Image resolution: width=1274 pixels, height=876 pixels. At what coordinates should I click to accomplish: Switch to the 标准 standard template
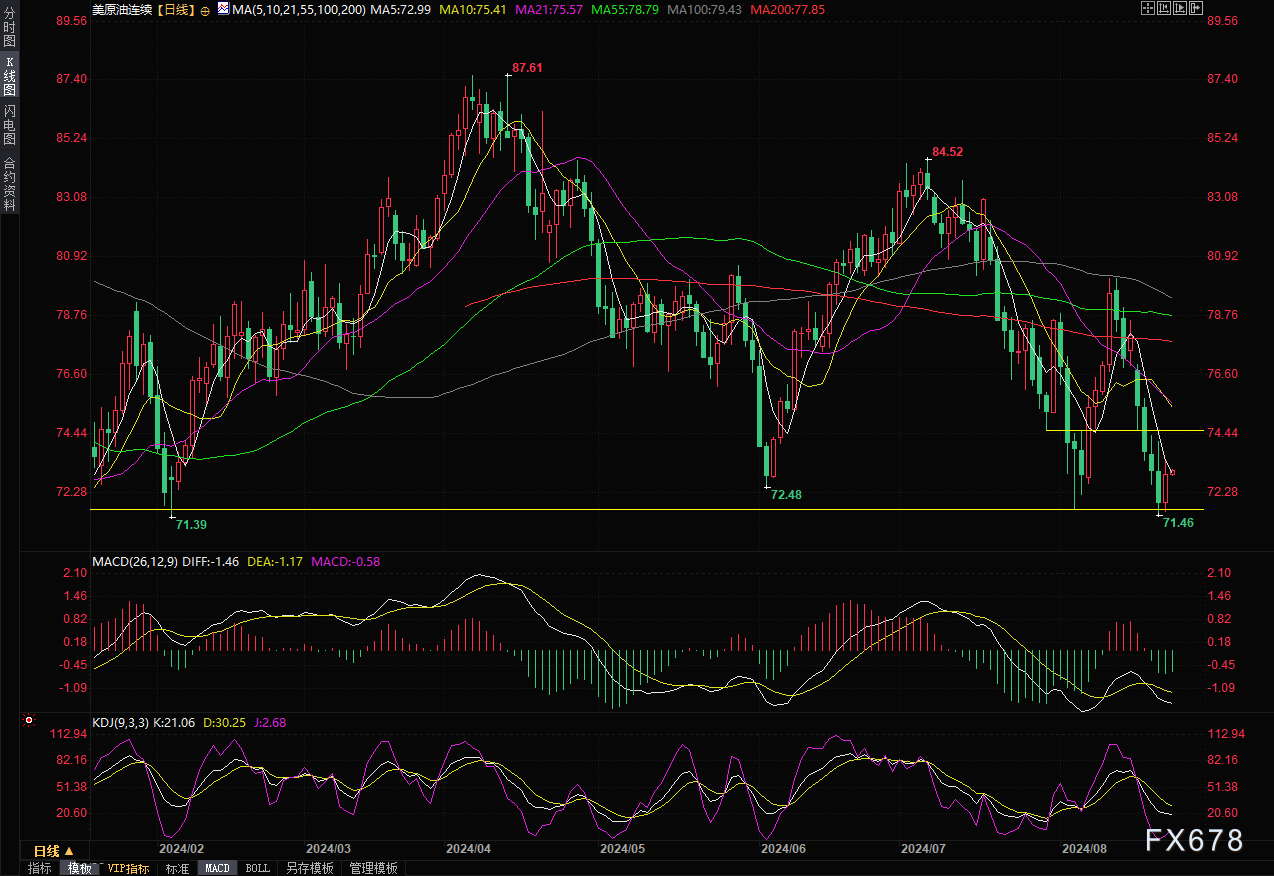(177, 868)
